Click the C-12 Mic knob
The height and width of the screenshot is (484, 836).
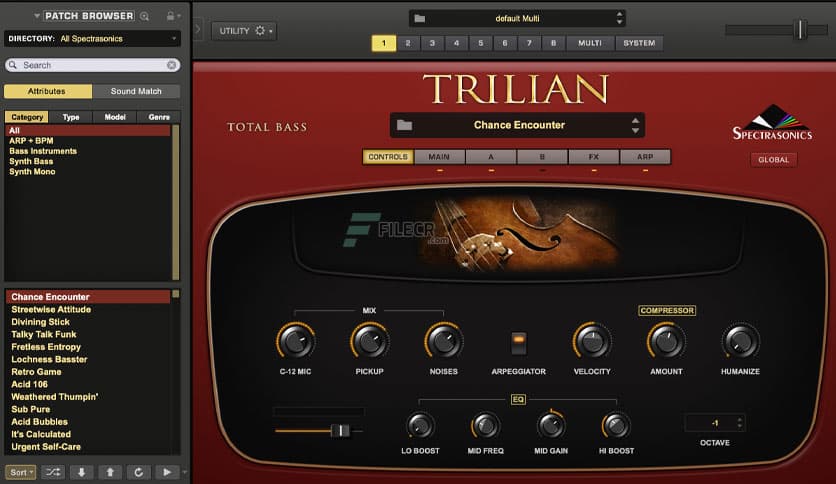pyautogui.click(x=296, y=341)
